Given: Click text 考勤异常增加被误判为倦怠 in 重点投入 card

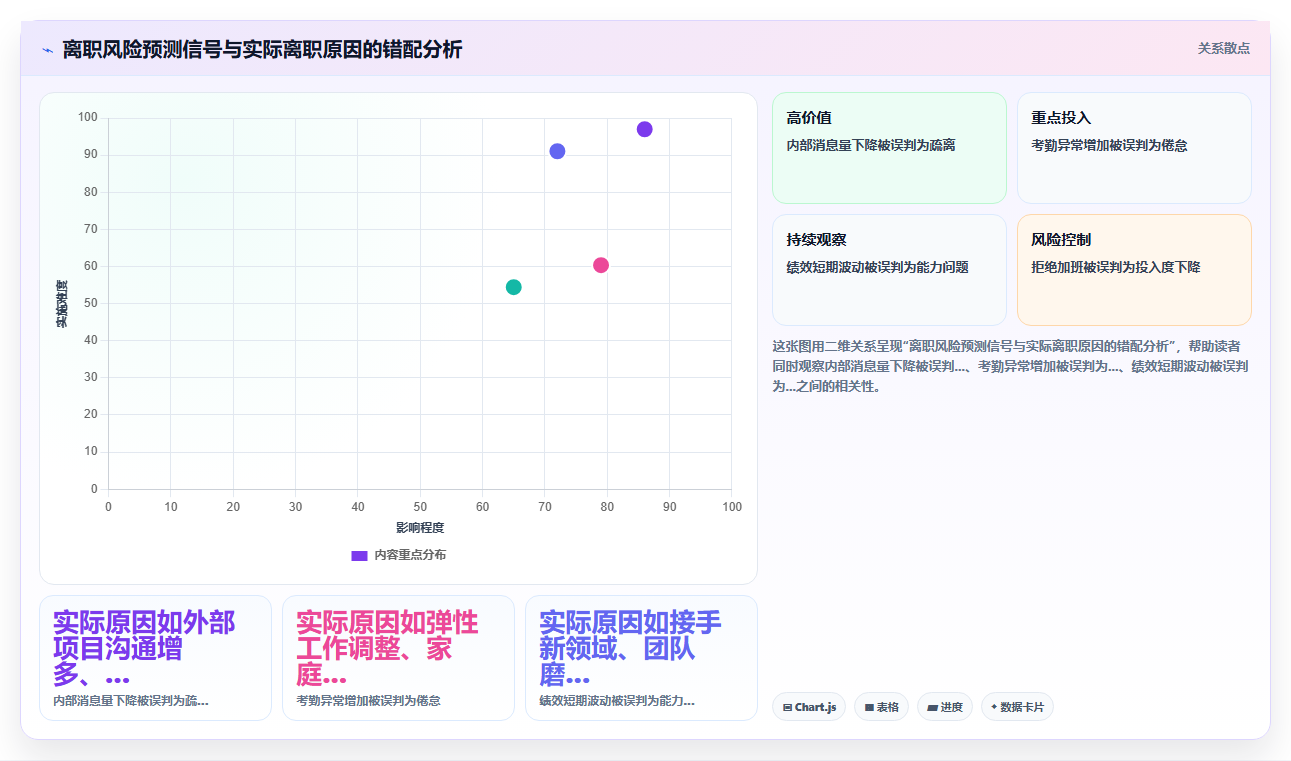Looking at the screenshot, I should pyautogui.click(x=1110, y=145).
